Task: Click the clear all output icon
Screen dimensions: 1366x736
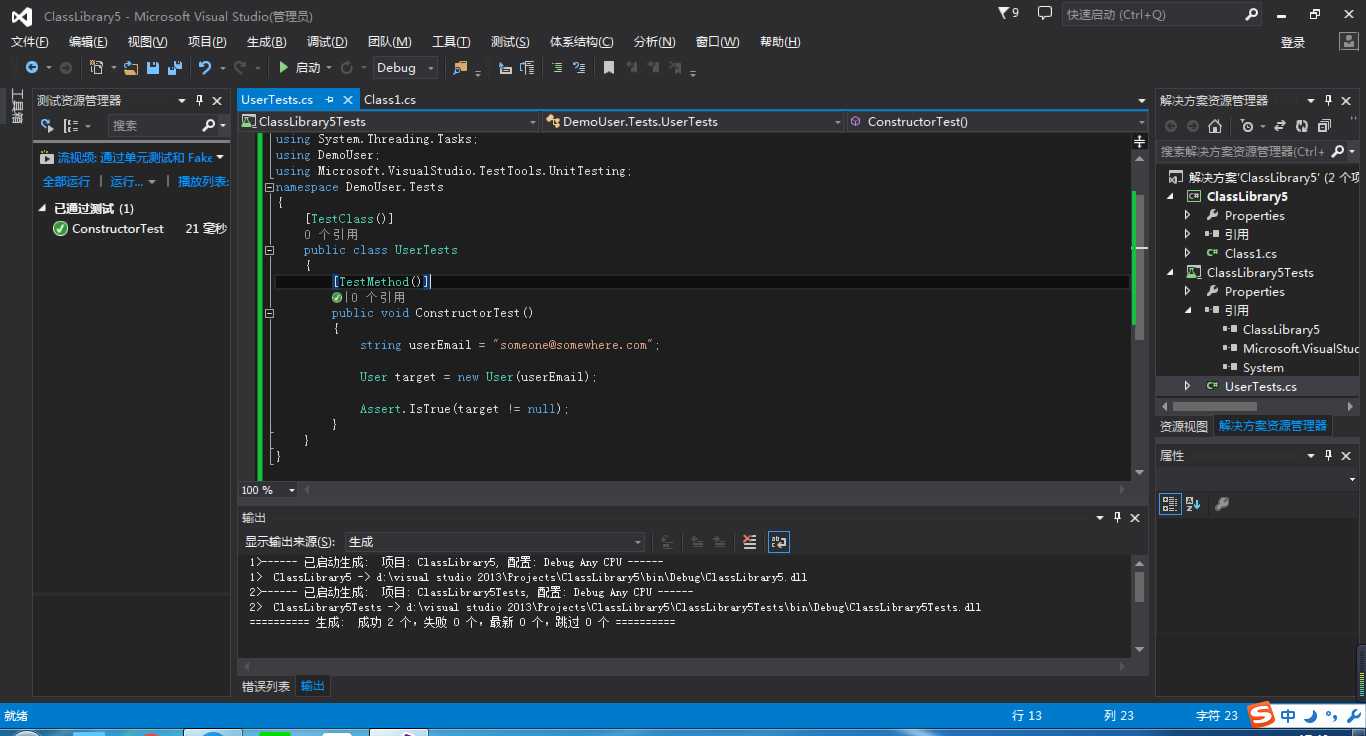Action: tap(750, 542)
